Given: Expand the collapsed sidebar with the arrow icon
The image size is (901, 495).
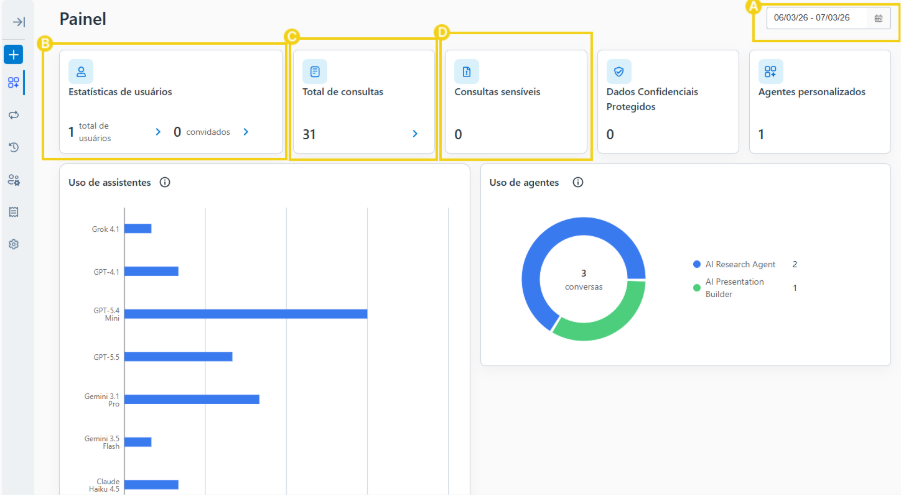Looking at the screenshot, I should tap(18, 22).
